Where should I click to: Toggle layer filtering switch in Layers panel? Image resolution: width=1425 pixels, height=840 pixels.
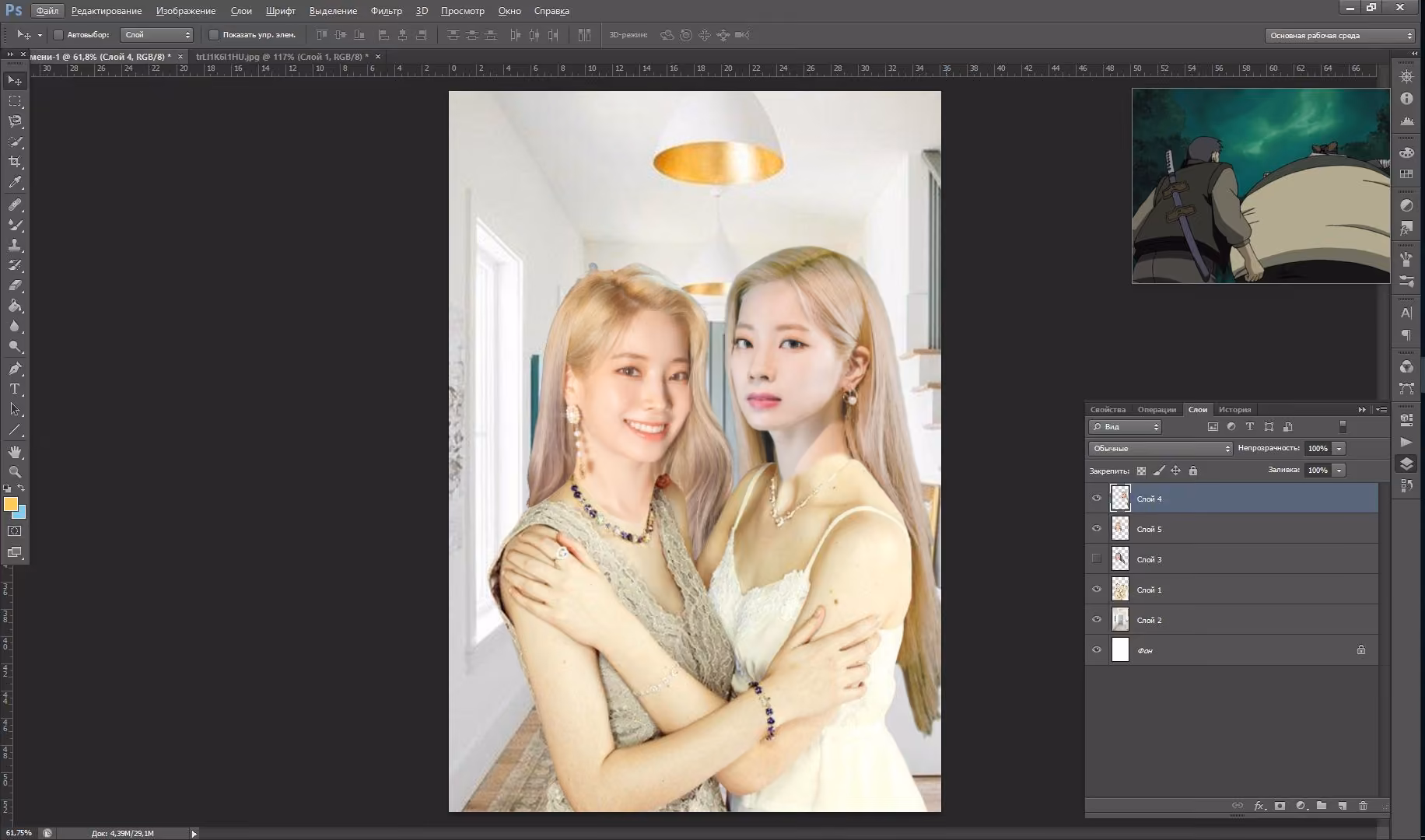(1343, 426)
